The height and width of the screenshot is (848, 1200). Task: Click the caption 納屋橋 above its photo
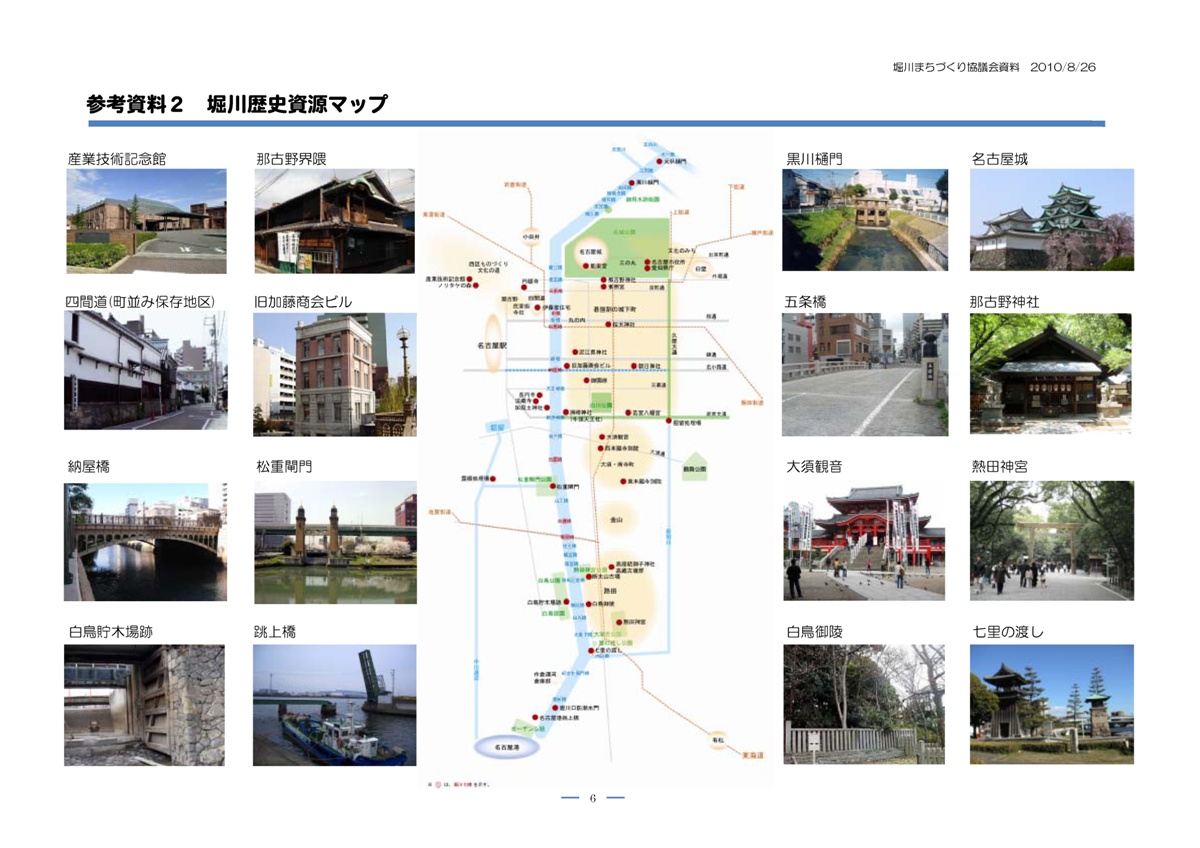88,466
